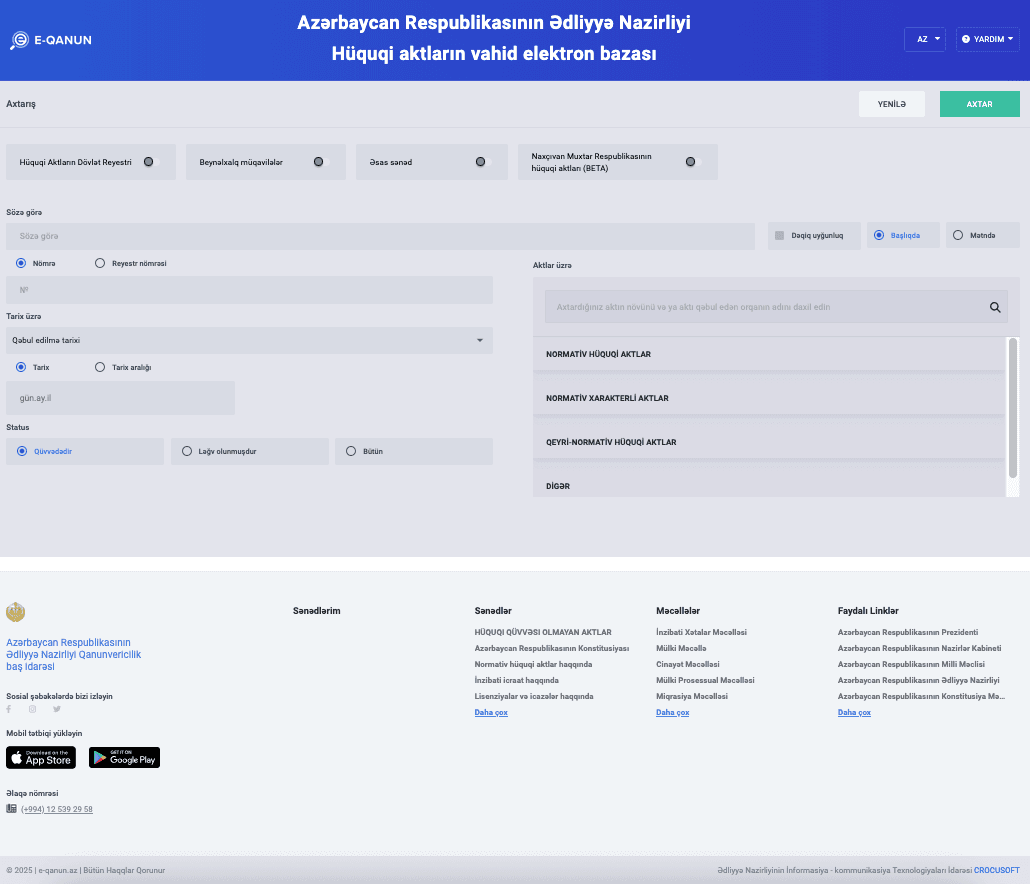Open the Facebook social icon
The width and height of the screenshot is (1030, 884).
click(x=9, y=709)
